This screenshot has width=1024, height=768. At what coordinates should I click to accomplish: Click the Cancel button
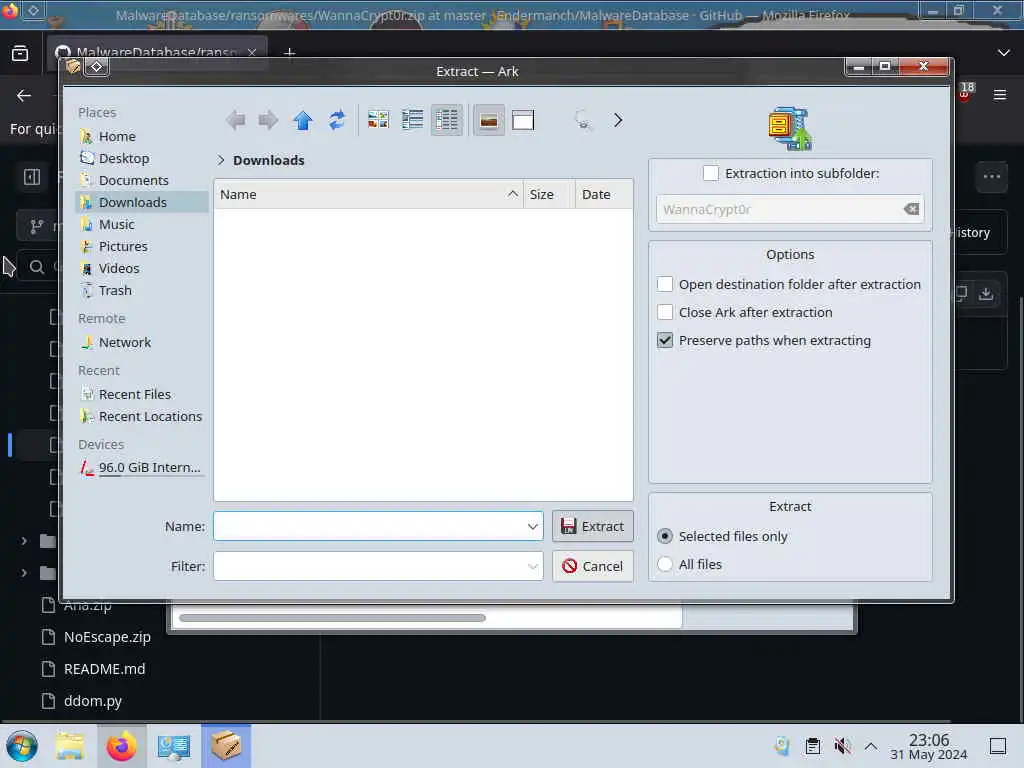[593, 566]
